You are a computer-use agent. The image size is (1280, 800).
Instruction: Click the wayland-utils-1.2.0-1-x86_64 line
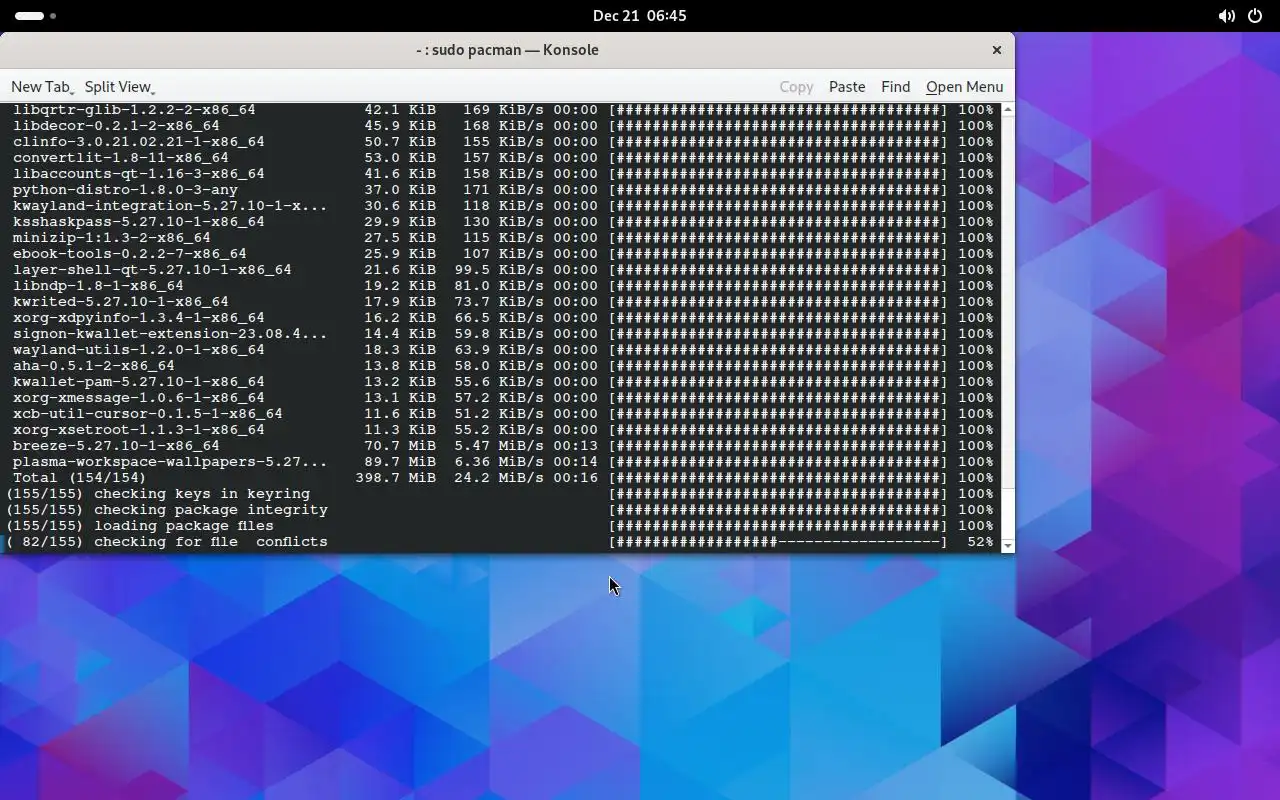point(503,350)
